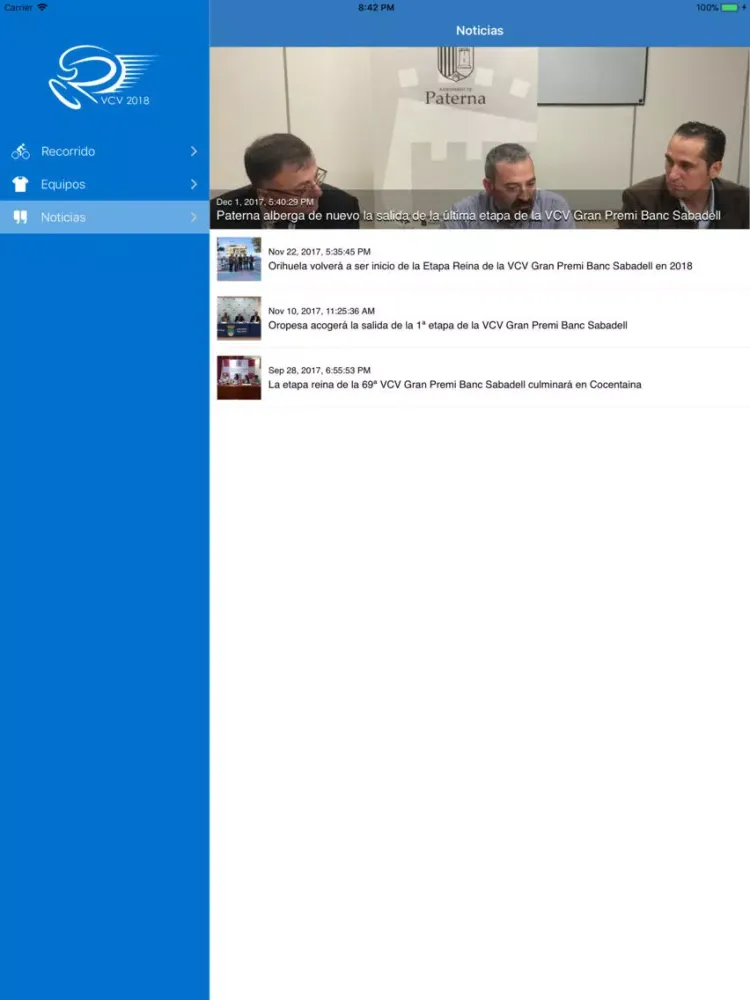Tap the Paterna featured banner photo

[x=480, y=138]
